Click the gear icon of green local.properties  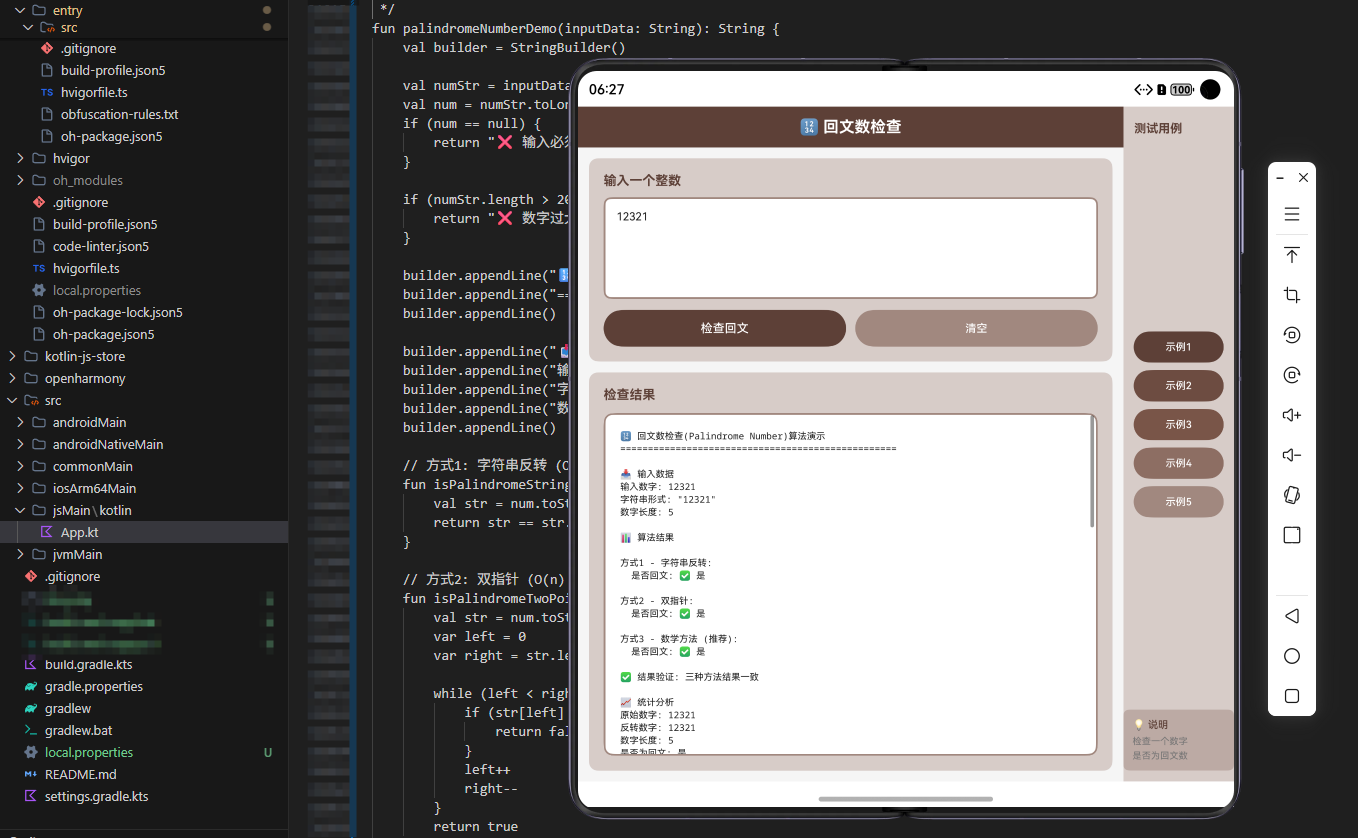click(x=30, y=752)
